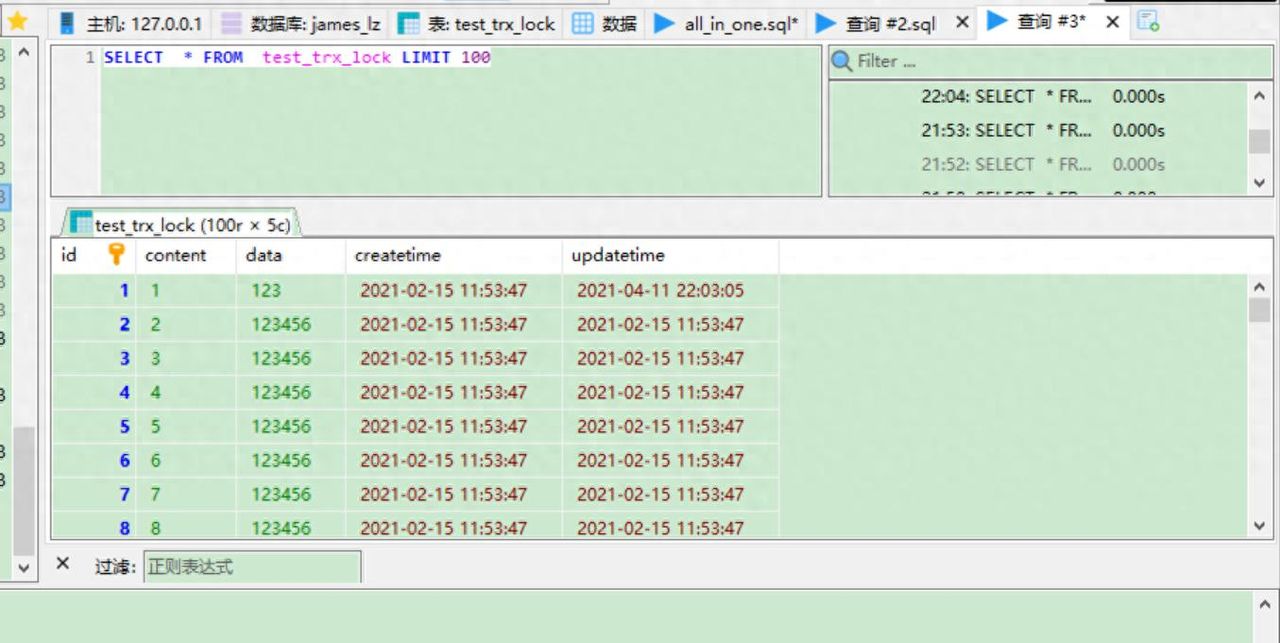Switch to 数据库: james_lz tab

point(302,23)
